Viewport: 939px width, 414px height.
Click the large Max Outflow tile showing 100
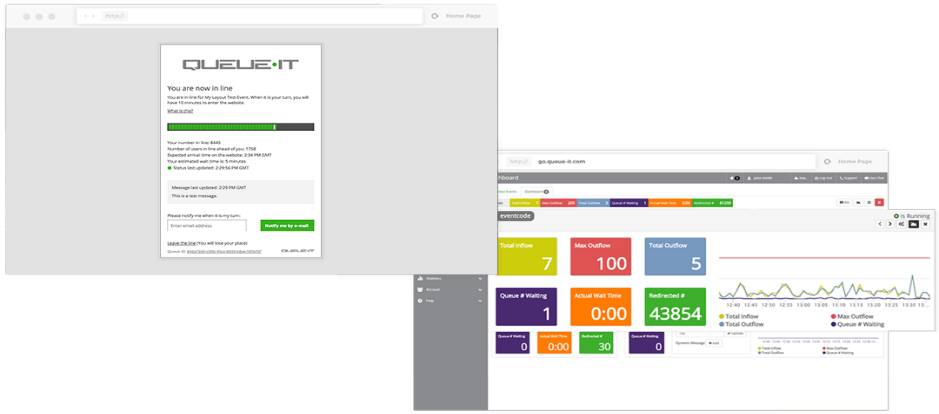click(600, 256)
